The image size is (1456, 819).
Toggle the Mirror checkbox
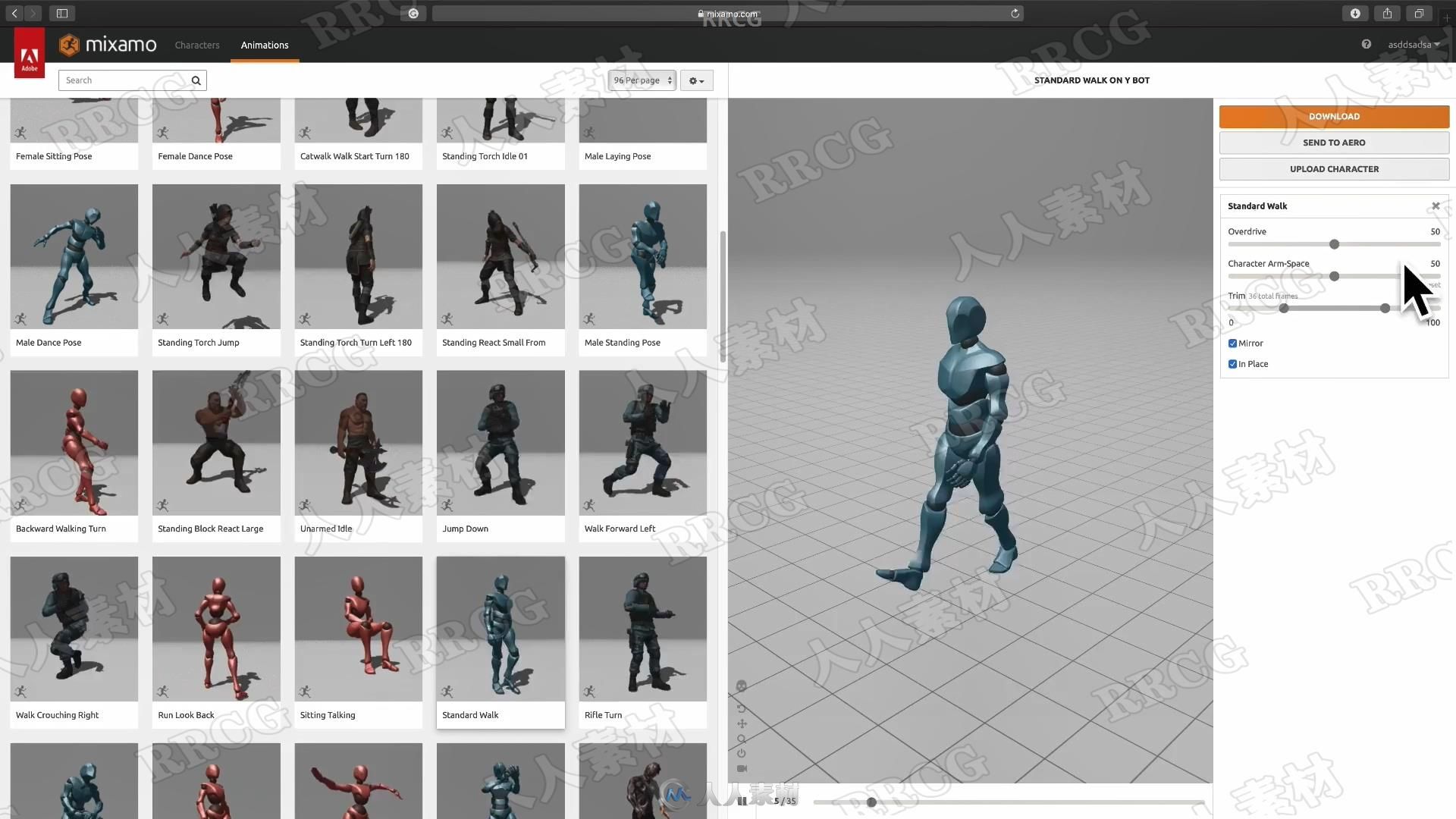click(x=1232, y=343)
